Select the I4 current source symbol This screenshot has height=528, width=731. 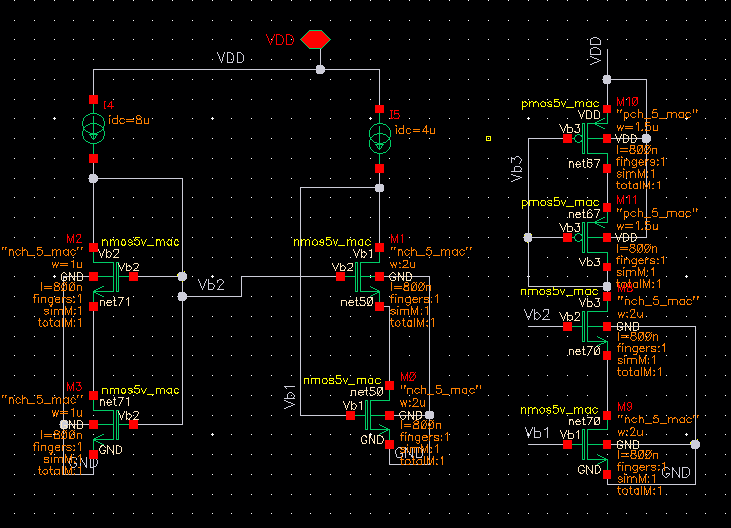click(94, 128)
